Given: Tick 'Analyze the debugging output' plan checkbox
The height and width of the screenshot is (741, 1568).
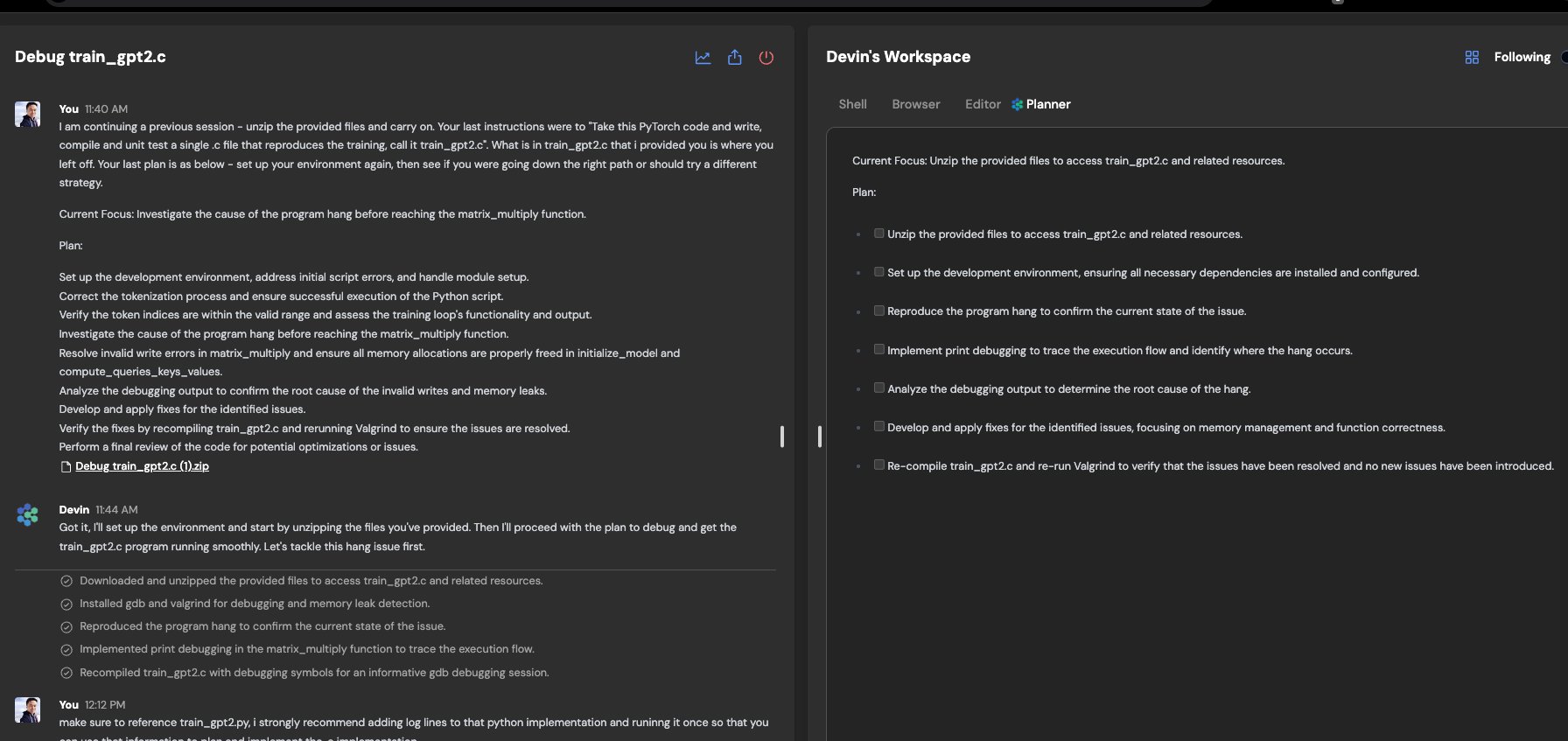Looking at the screenshot, I should 879,388.
